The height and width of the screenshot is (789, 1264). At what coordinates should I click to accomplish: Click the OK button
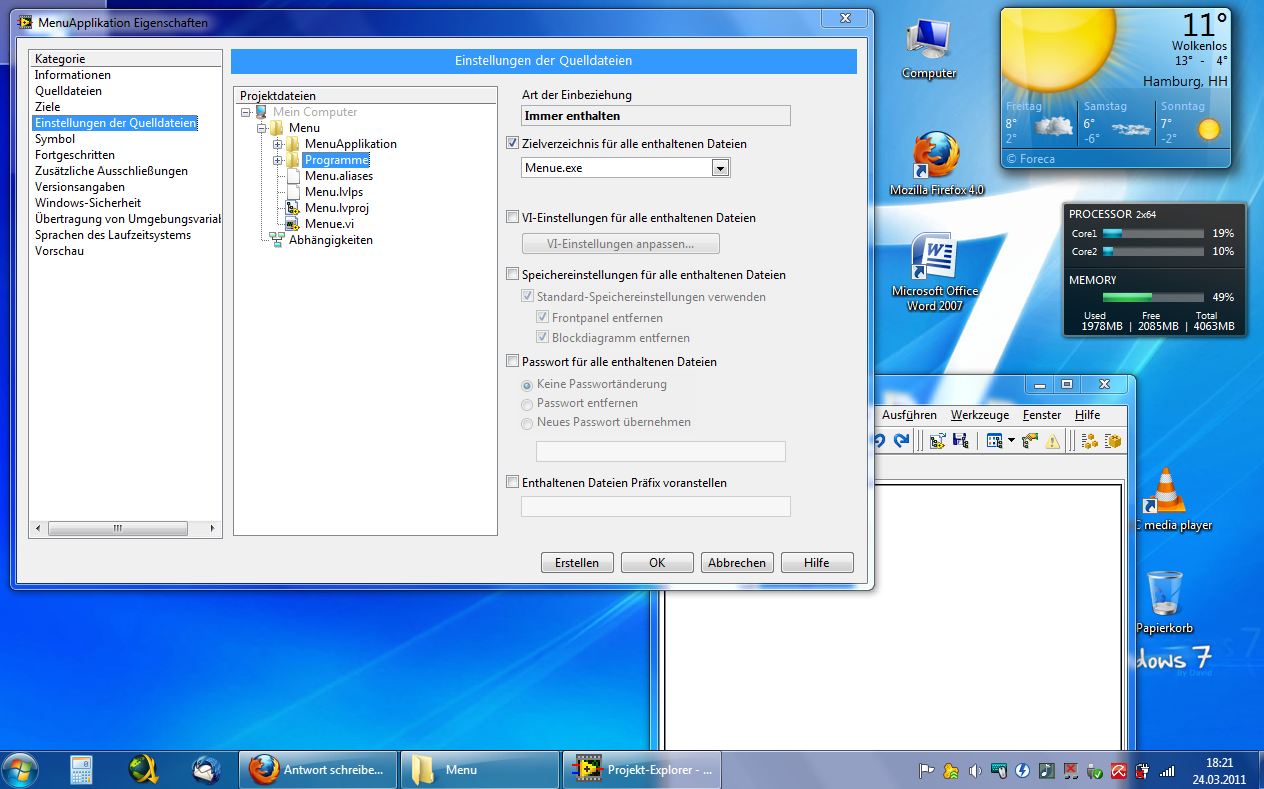(657, 563)
